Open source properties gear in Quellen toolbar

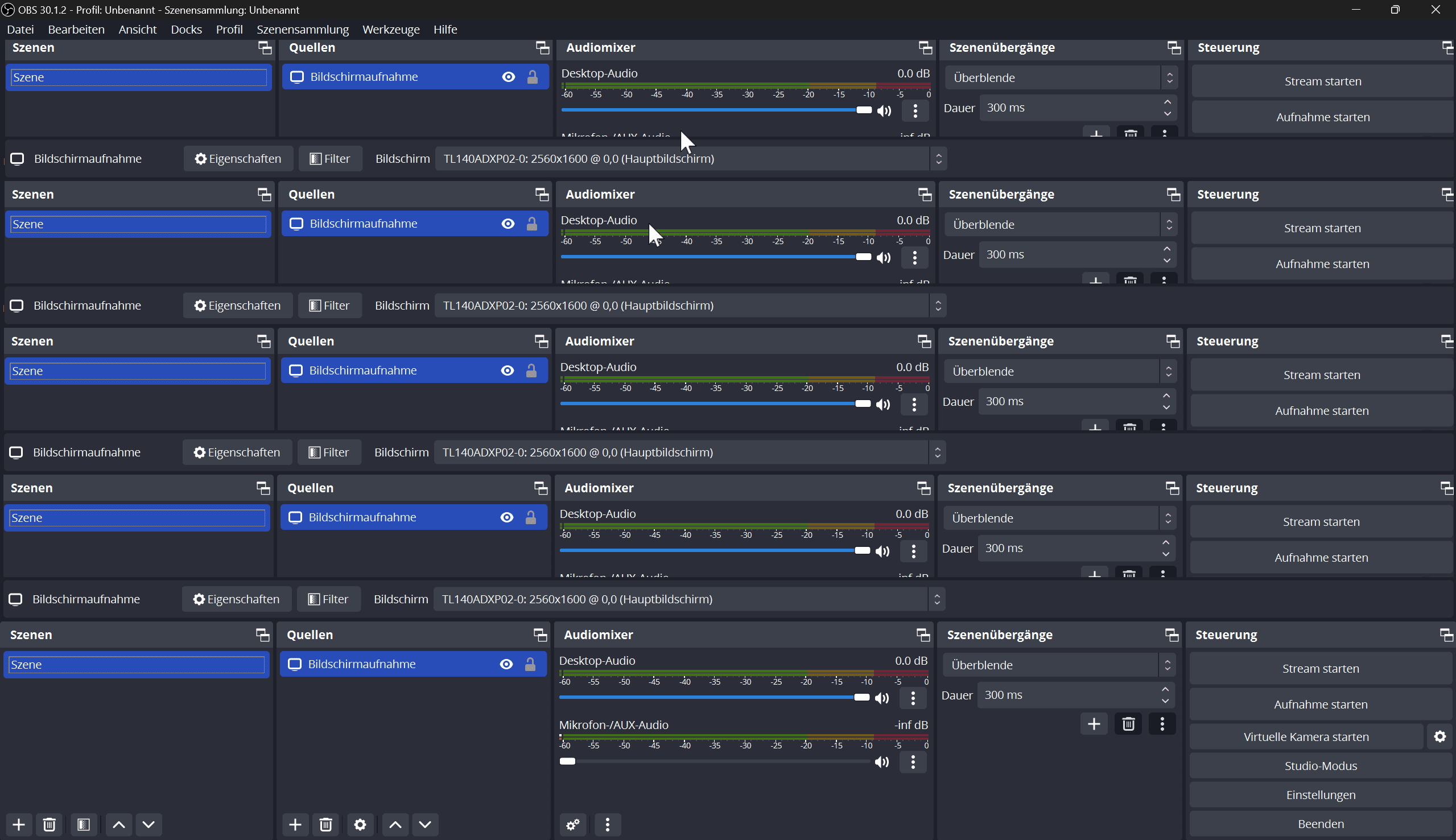360,825
